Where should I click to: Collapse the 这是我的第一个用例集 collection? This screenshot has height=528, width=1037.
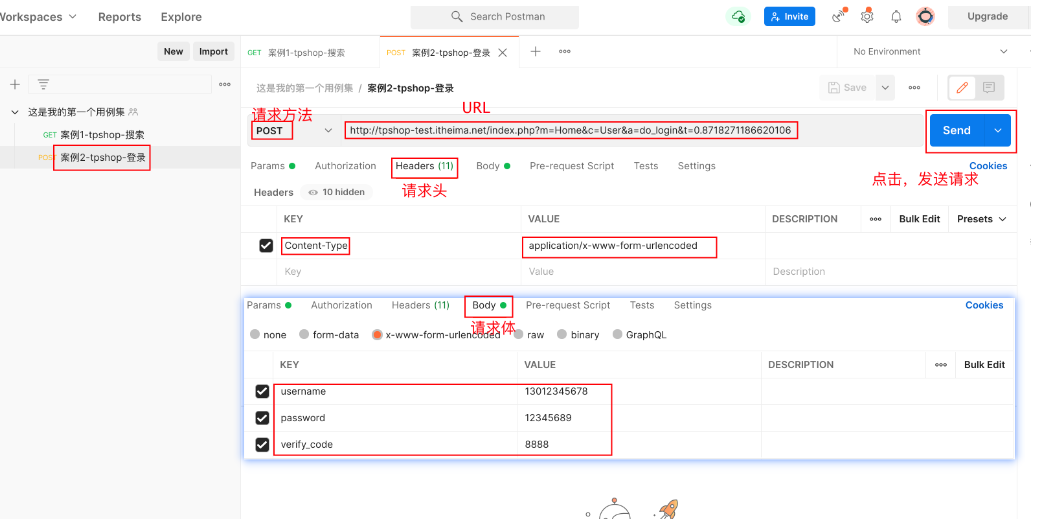(x=15, y=112)
